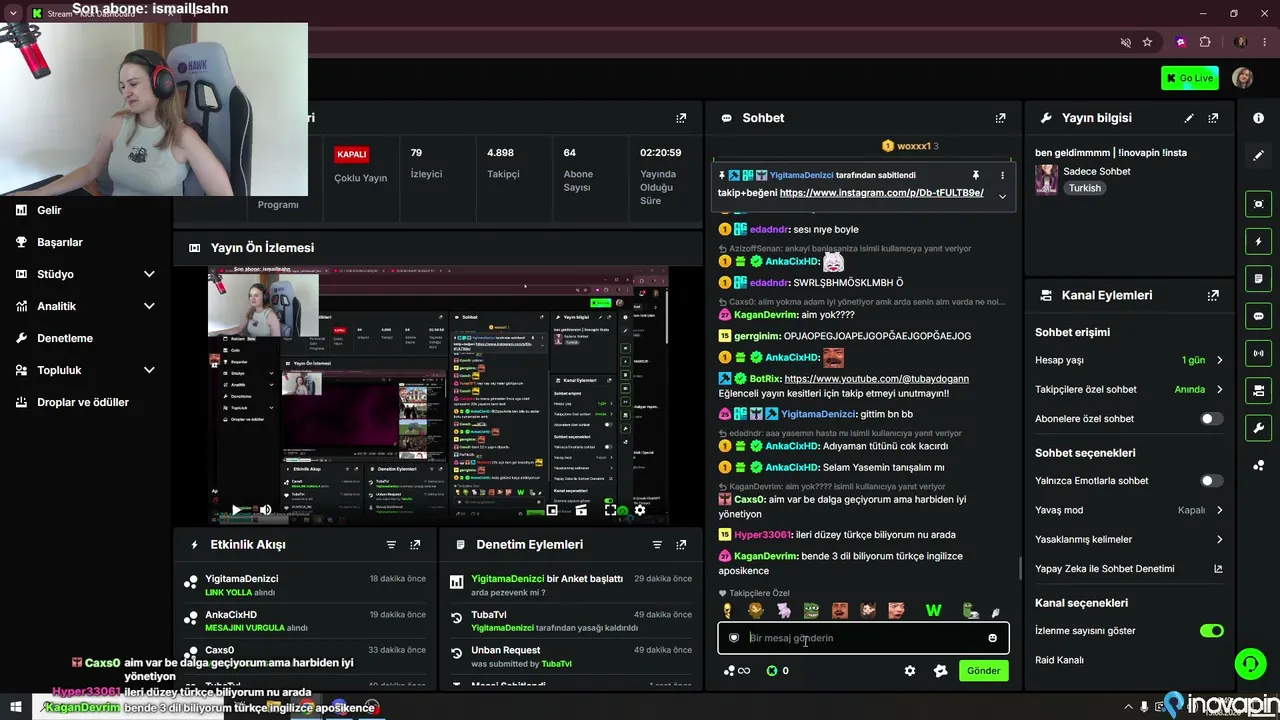Open the profile avatar menu
This screenshot has width=1280, height=720.
click(1242, 78)
